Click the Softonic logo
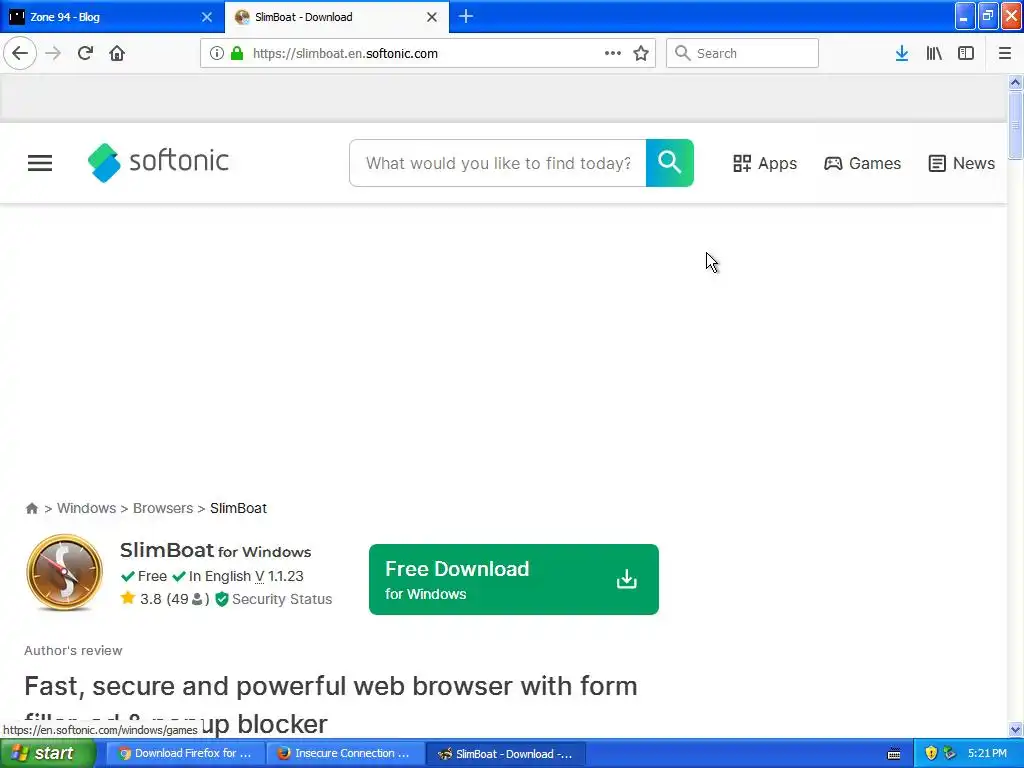 coord(158,162)
